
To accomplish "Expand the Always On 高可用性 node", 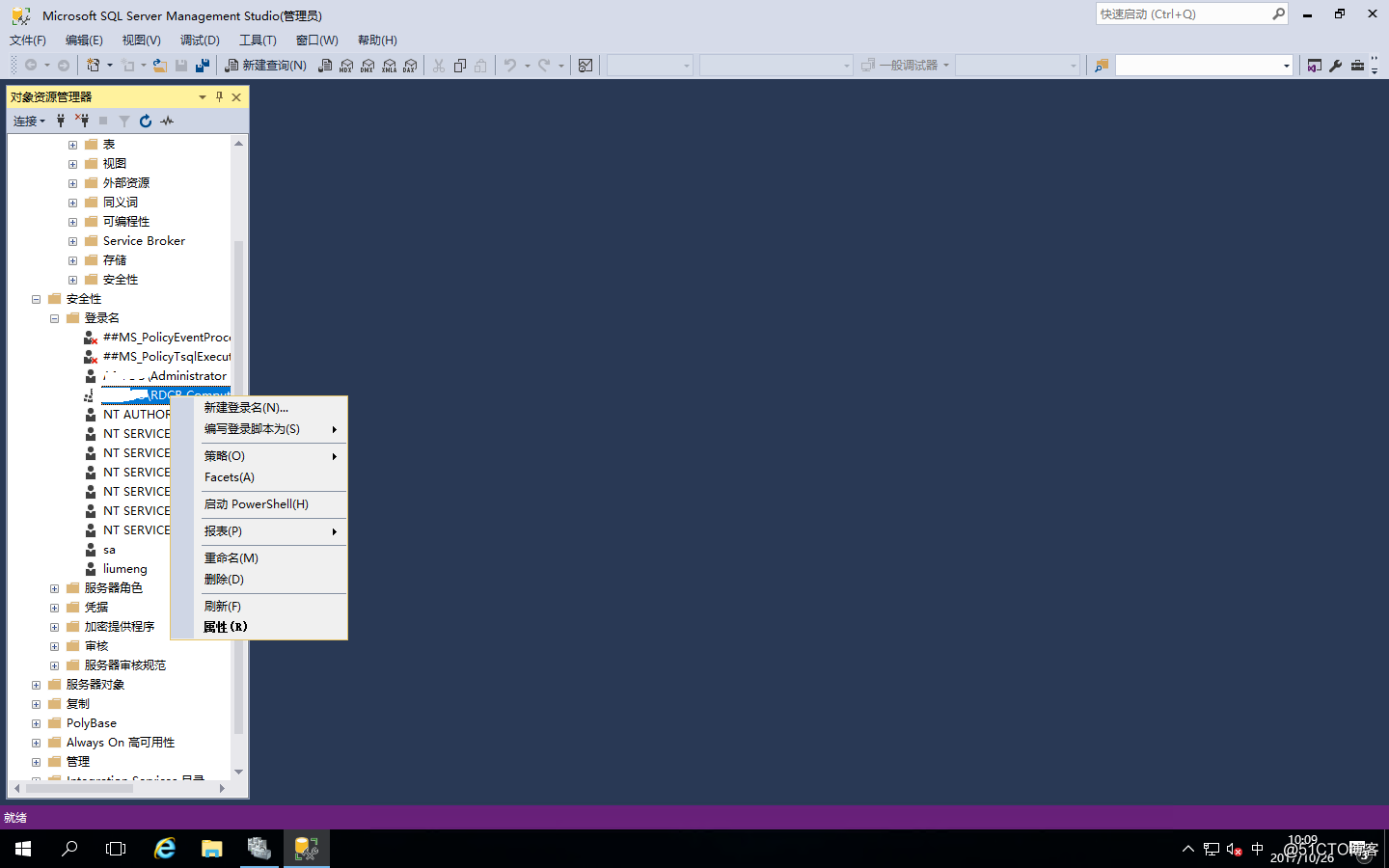I will tap(36, 743).
